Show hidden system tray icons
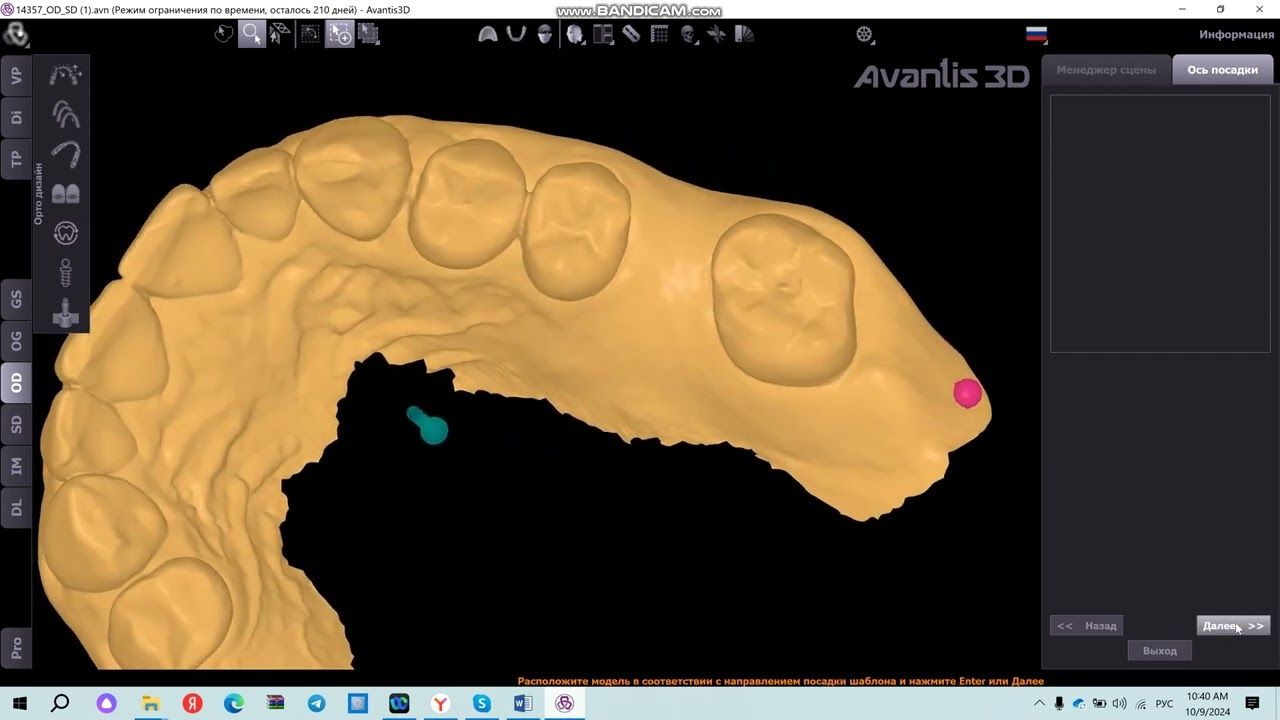 [1039, 704]
